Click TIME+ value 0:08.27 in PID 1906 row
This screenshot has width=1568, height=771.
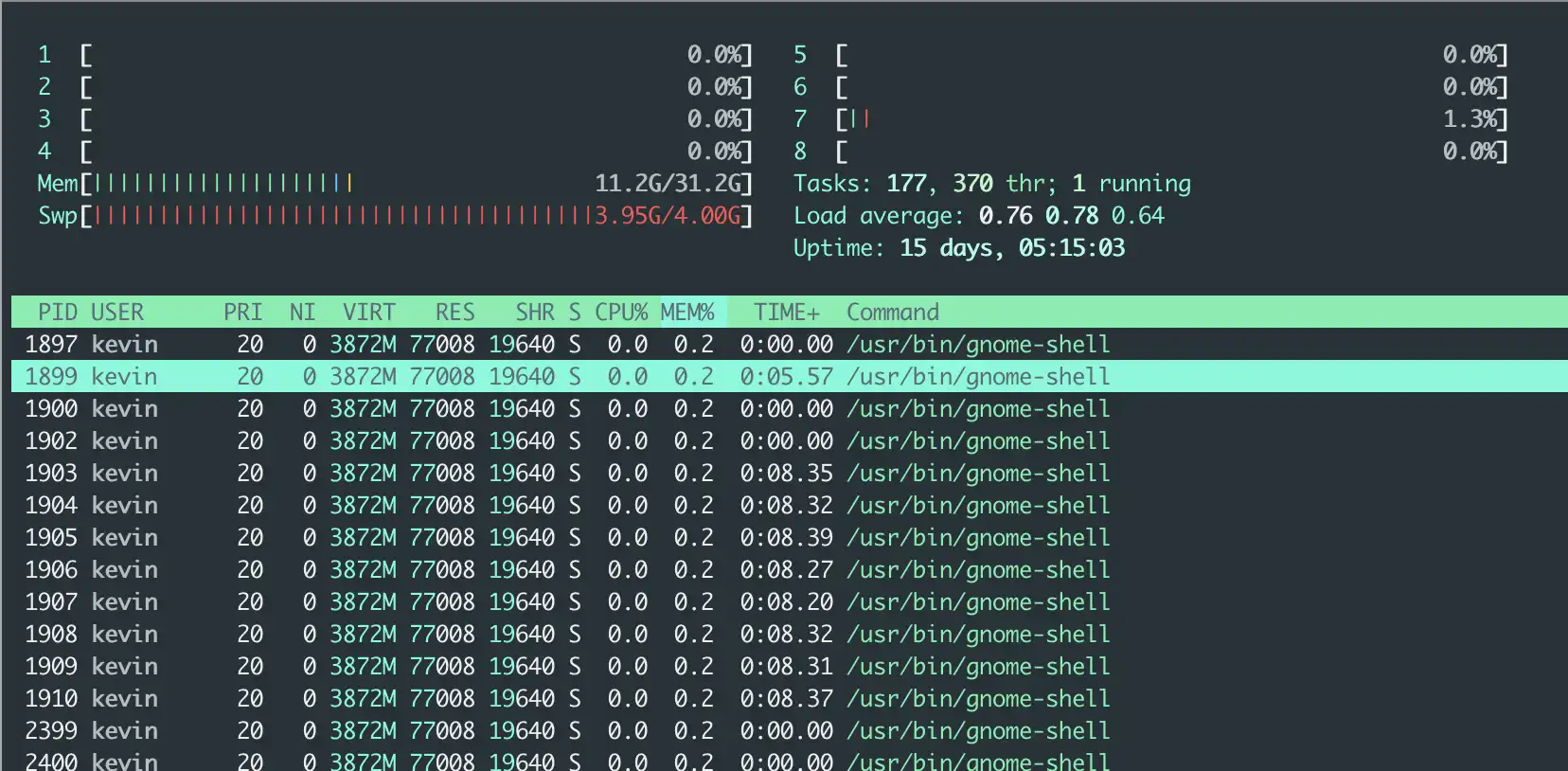coord(787,570)
